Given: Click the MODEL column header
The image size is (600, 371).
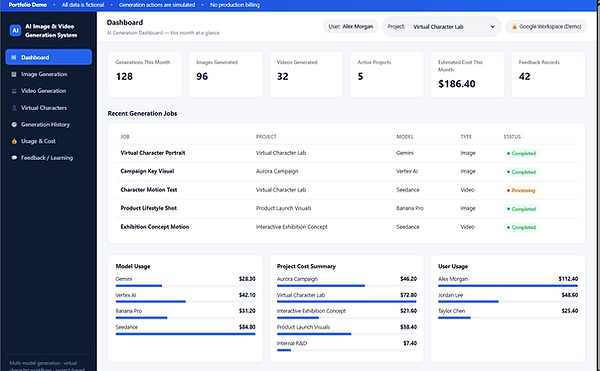Looking at the screenshot, I should point(405,137).
